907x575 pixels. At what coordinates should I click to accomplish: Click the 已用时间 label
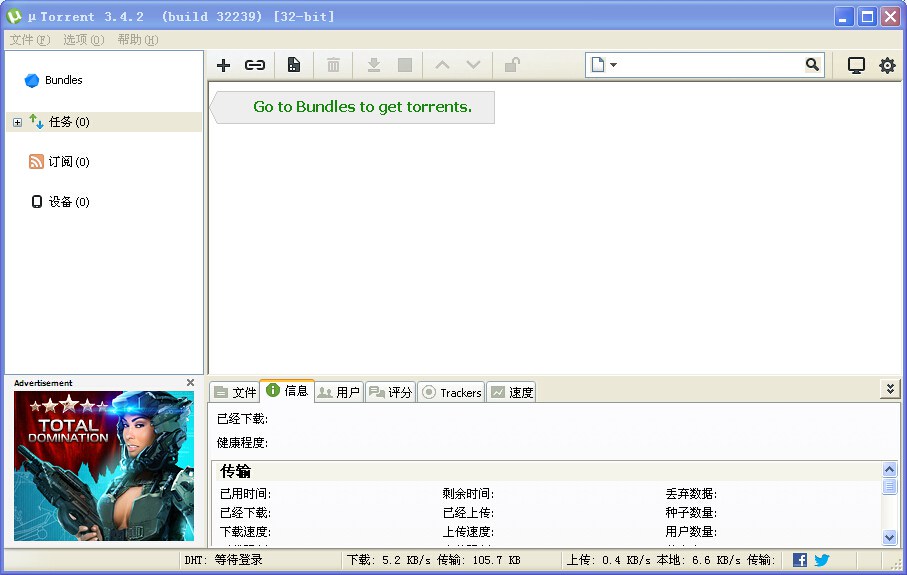click(x=245, y=493)
